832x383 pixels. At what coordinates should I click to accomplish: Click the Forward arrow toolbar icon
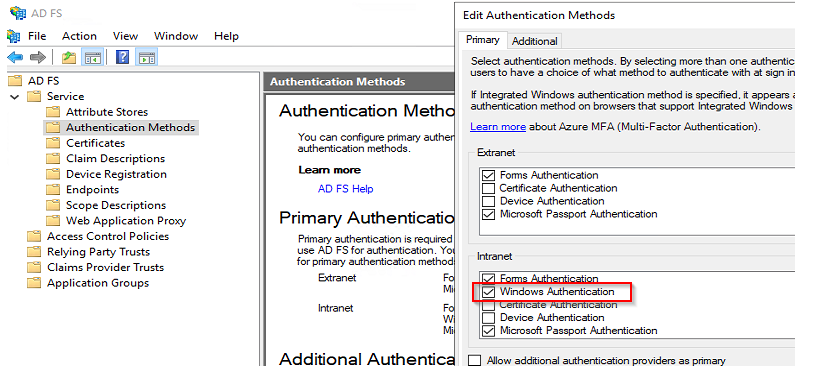click(x=37, y=57)
